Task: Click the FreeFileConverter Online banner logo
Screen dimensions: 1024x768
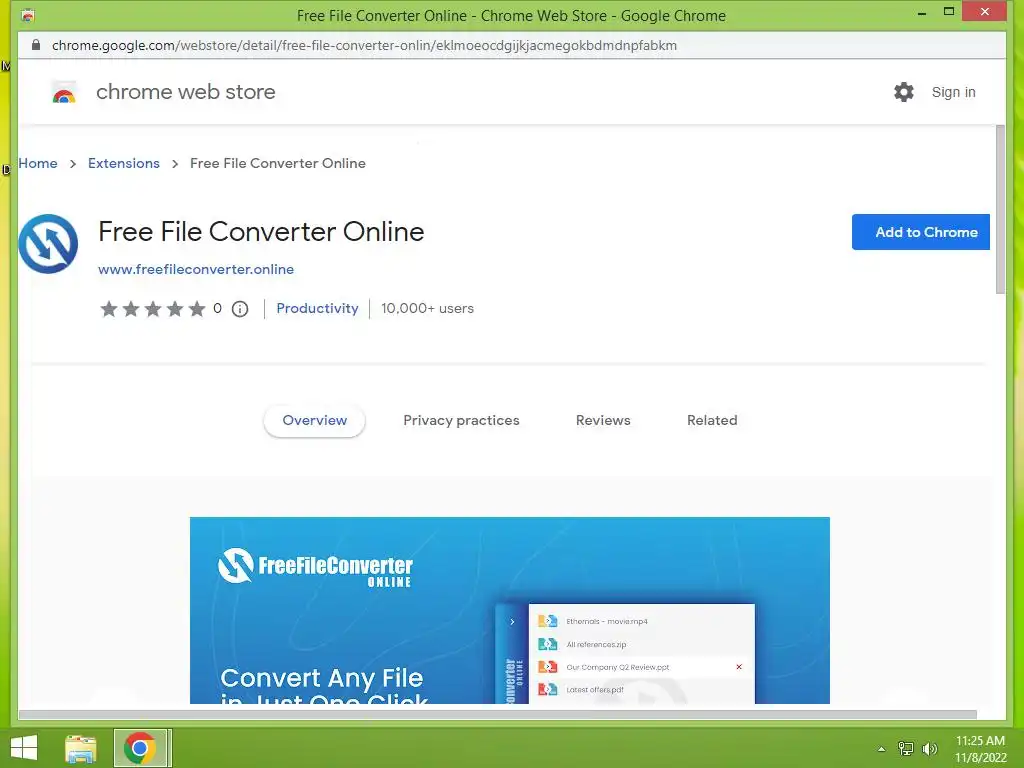Action: tap(315, 567)
